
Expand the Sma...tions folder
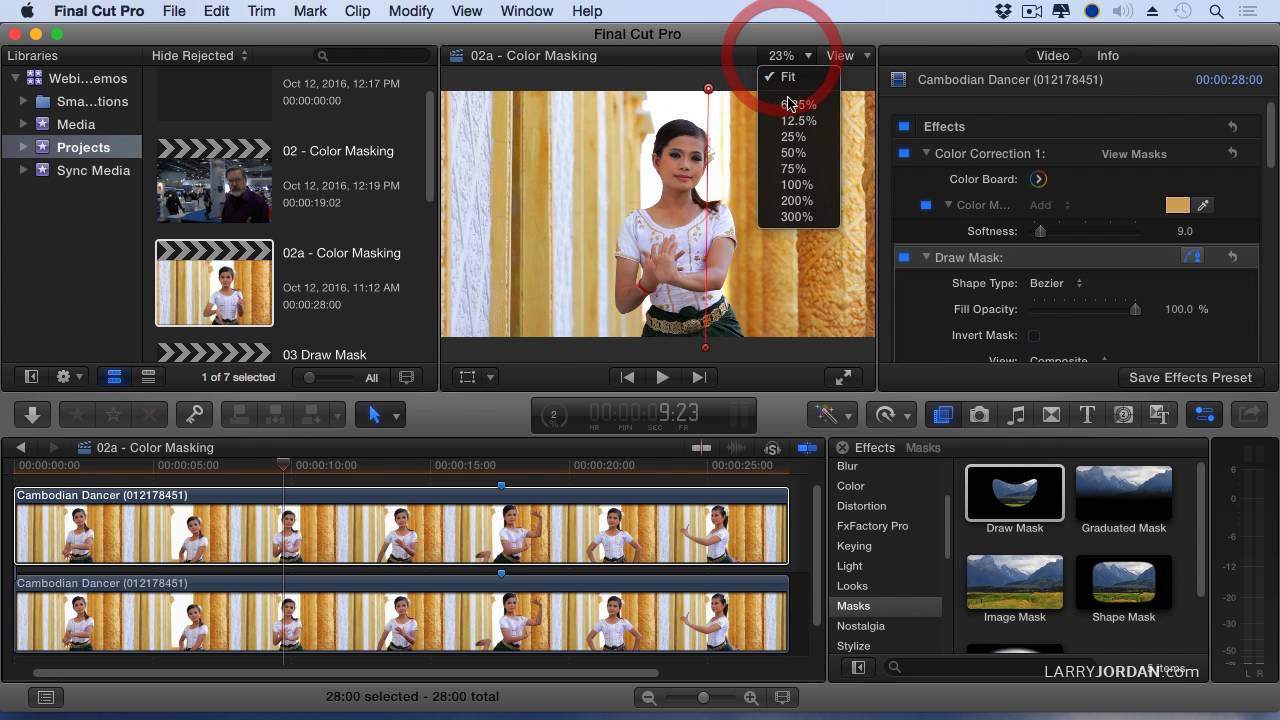23,101
